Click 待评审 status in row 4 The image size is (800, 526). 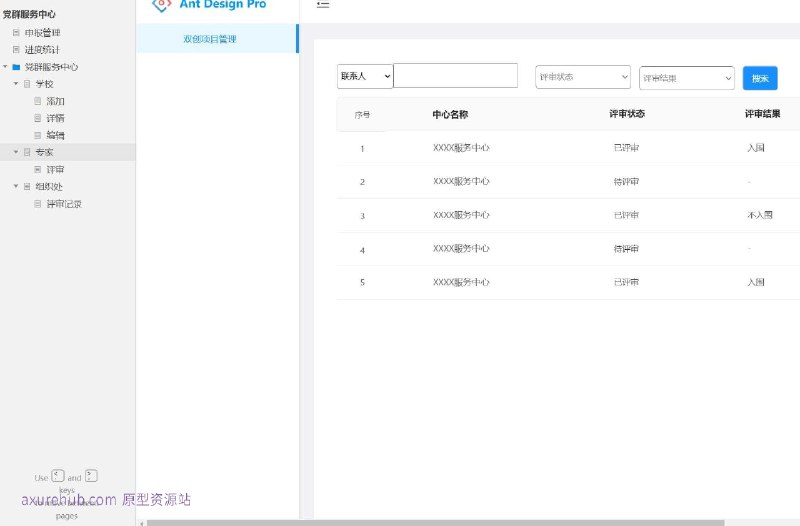[x=626, y=249]
